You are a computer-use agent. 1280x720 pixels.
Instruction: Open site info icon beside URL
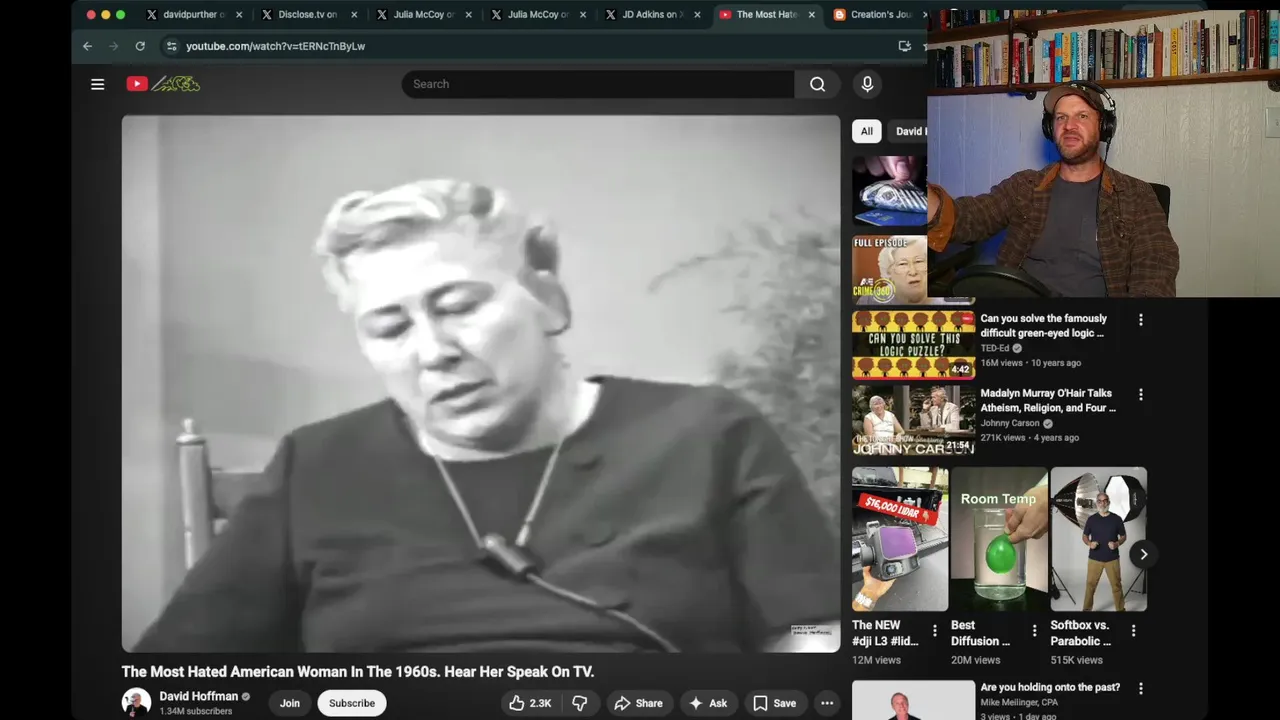pyautogui.click(x=171, y=46)
